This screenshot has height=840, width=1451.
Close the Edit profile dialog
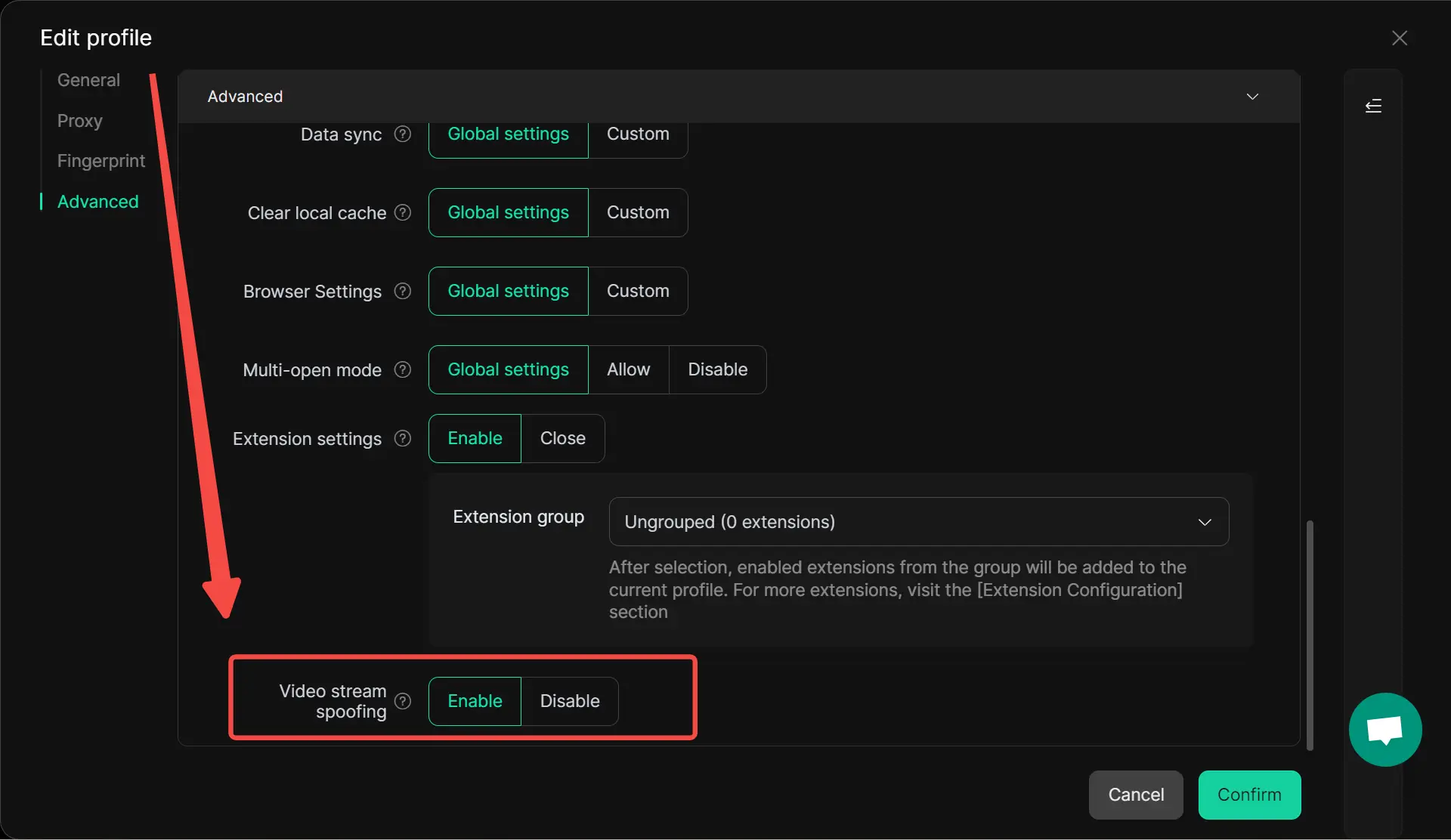[1399, 39]
